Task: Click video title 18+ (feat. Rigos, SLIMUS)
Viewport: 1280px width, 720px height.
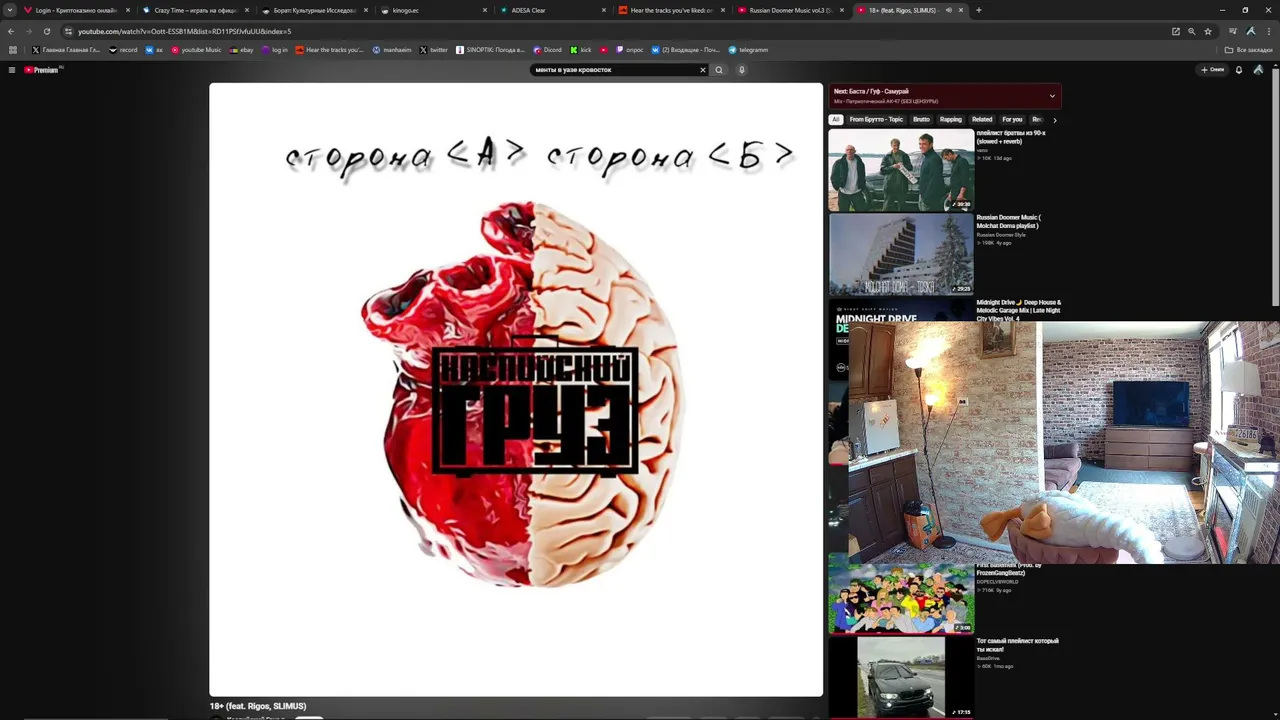Action: (258, 706)
